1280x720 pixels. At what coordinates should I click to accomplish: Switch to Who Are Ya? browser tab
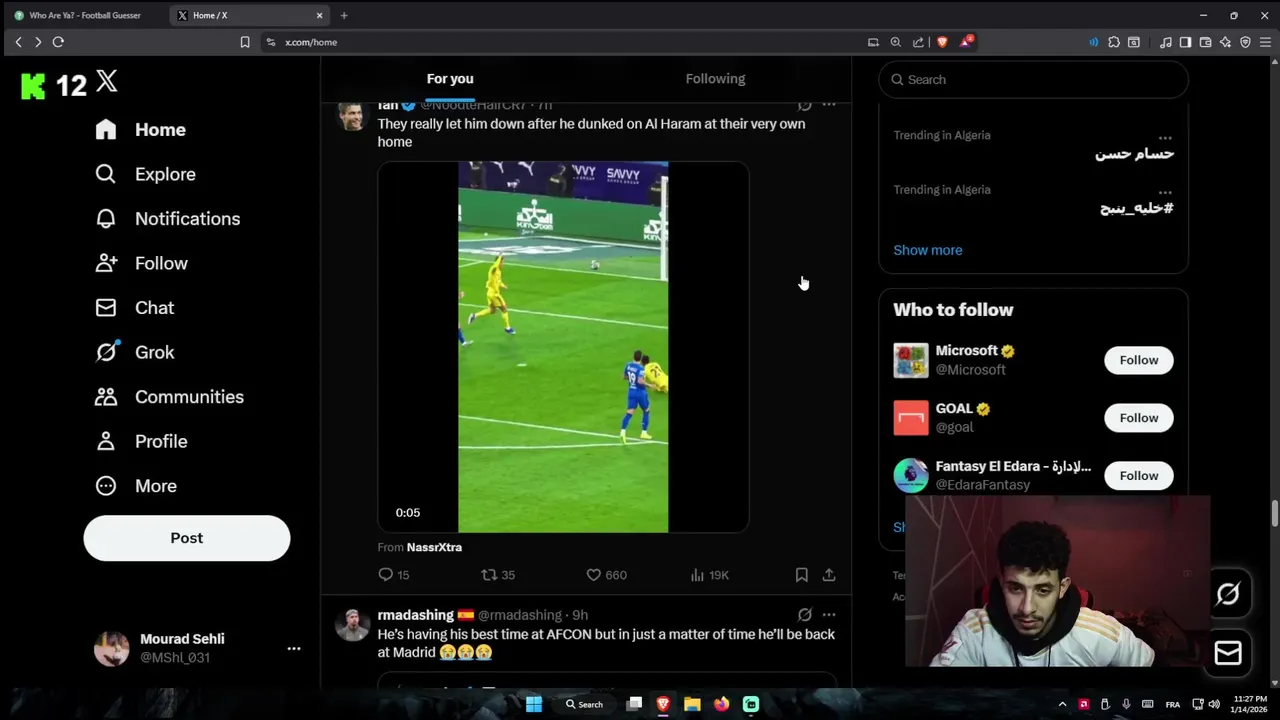tap(84, 16)
